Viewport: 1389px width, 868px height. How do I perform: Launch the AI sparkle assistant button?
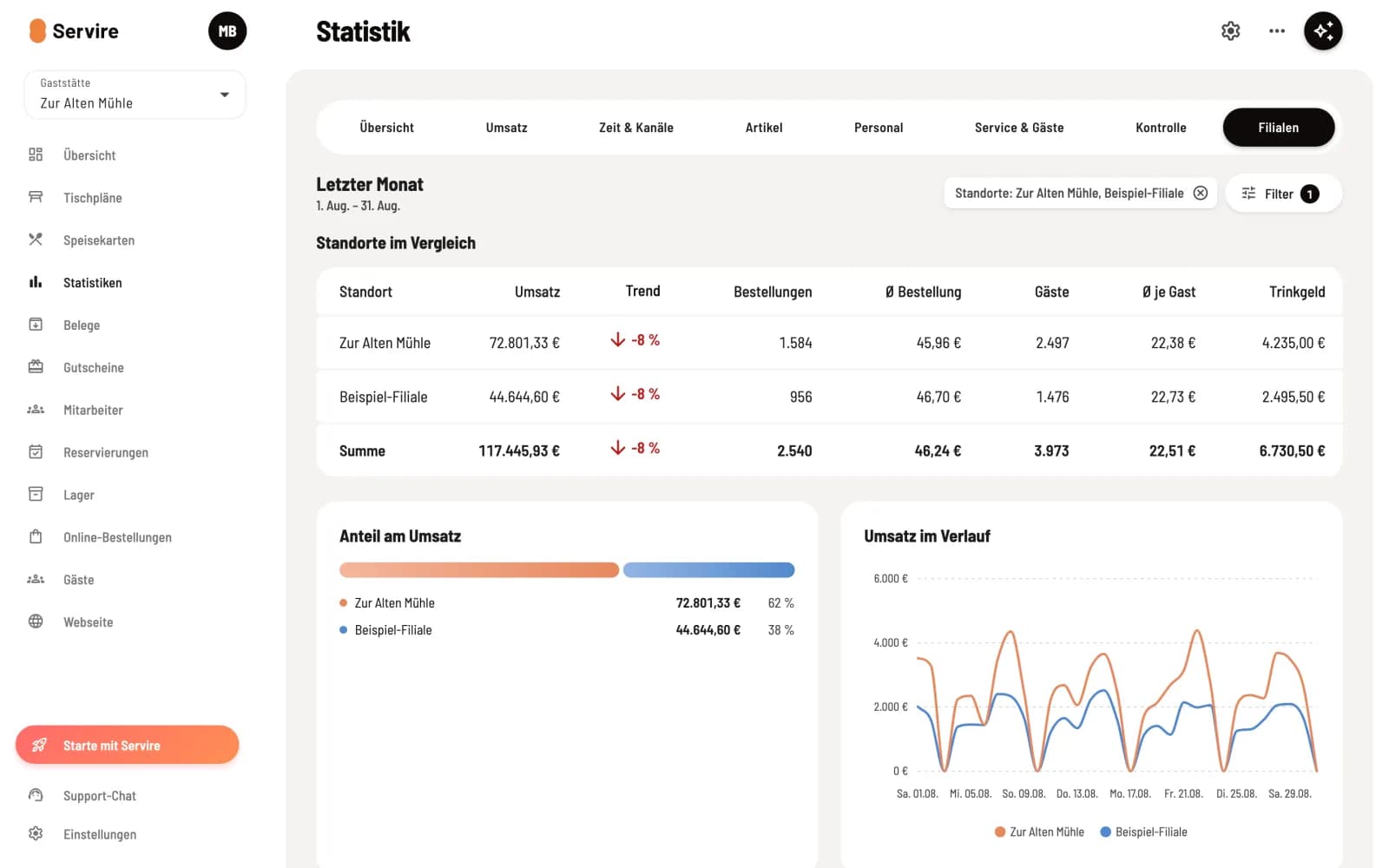(1323, 31)
